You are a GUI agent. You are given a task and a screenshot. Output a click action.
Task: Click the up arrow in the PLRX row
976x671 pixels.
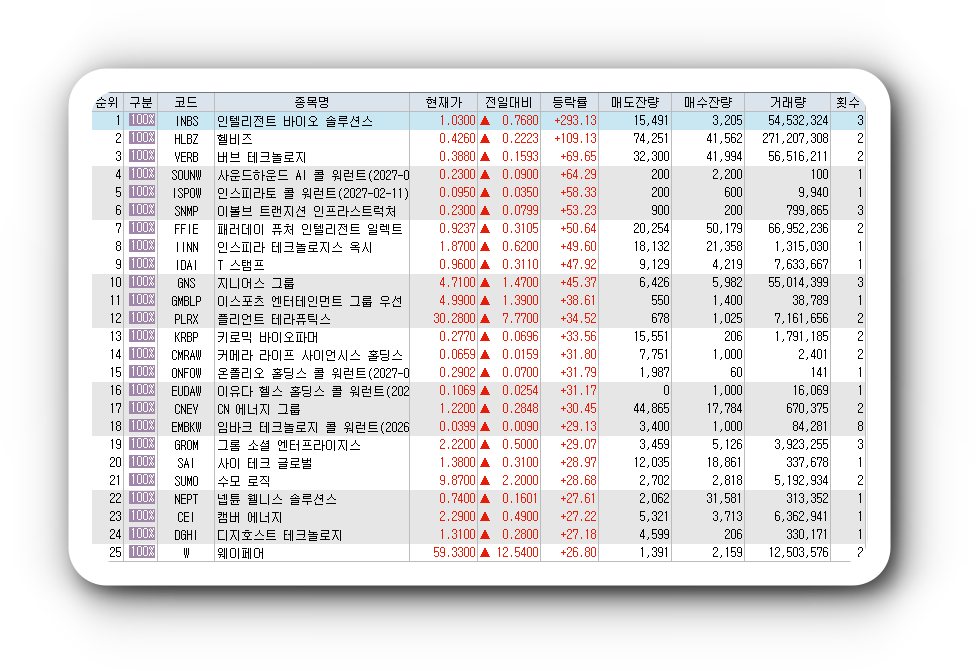pos(485,319)
